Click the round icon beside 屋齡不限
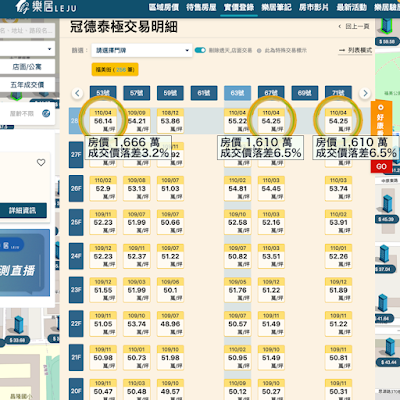The width and height of the screenshot is (400, 400). tap(46, 114)
